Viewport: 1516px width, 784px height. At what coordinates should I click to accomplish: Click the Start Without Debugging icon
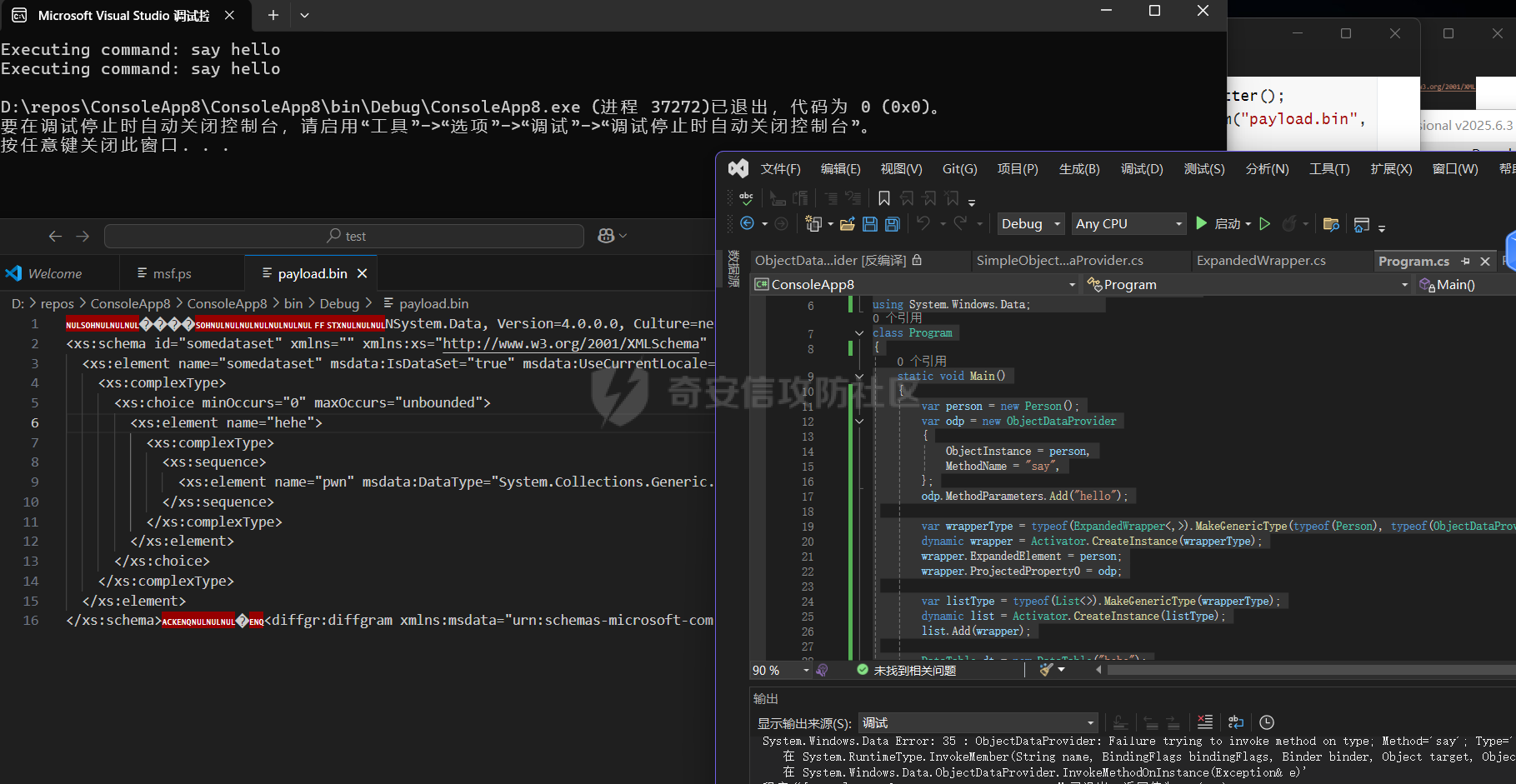click(1264, 224)
